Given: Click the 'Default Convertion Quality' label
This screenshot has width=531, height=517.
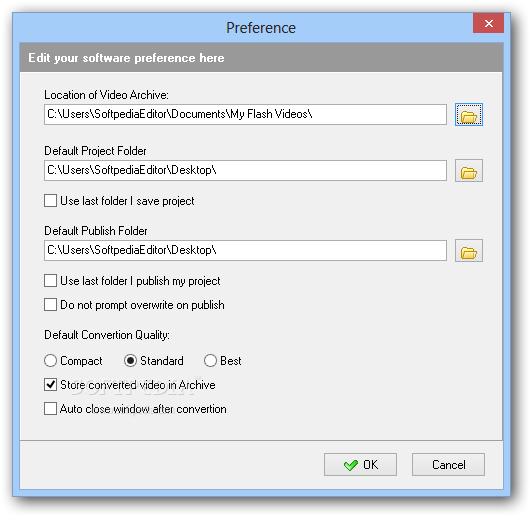Looking at the screenshot, I should coord(107,335).
